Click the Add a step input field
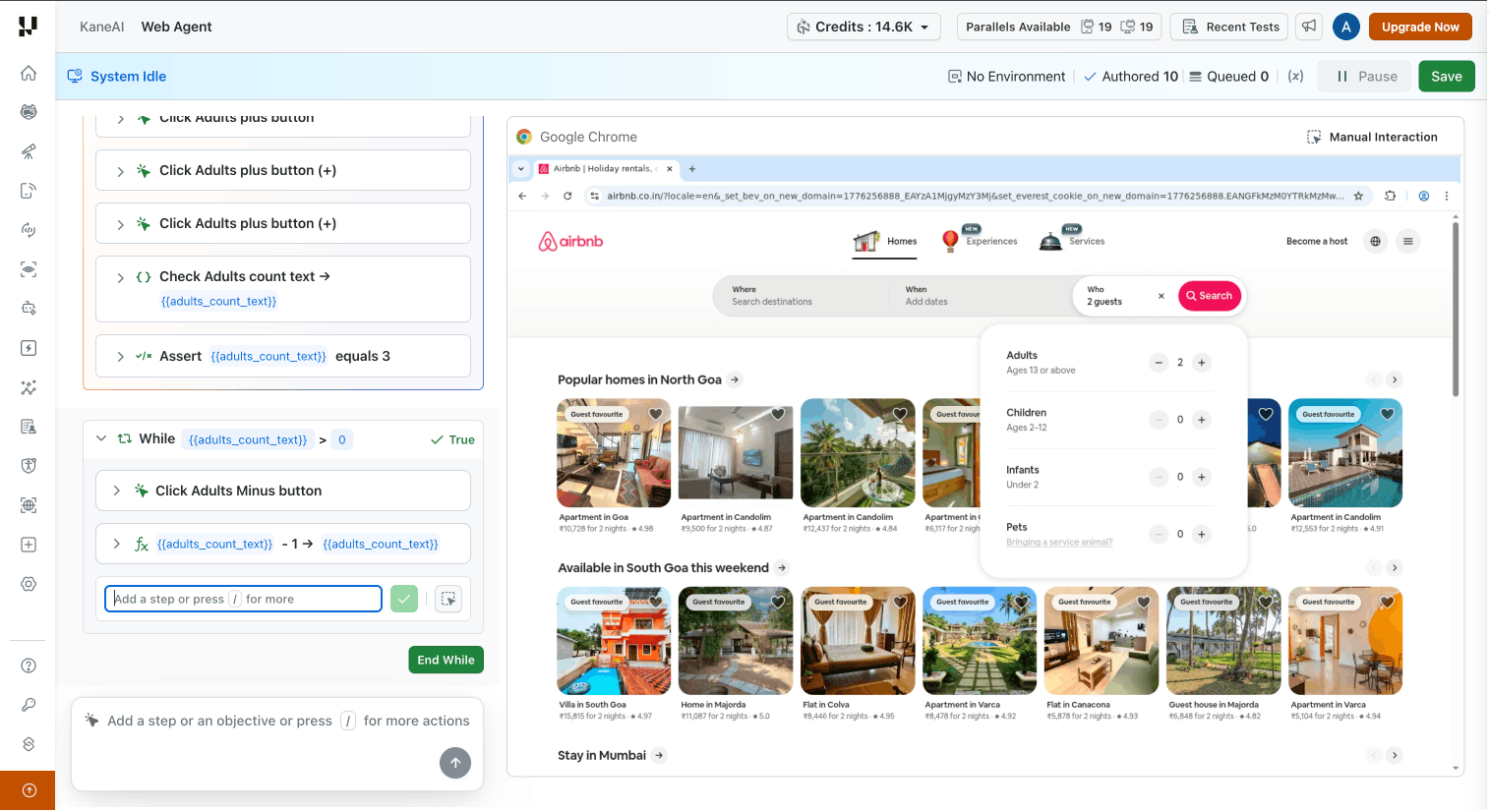Viewport: 1489px width, 812px height. pos(243,599)
